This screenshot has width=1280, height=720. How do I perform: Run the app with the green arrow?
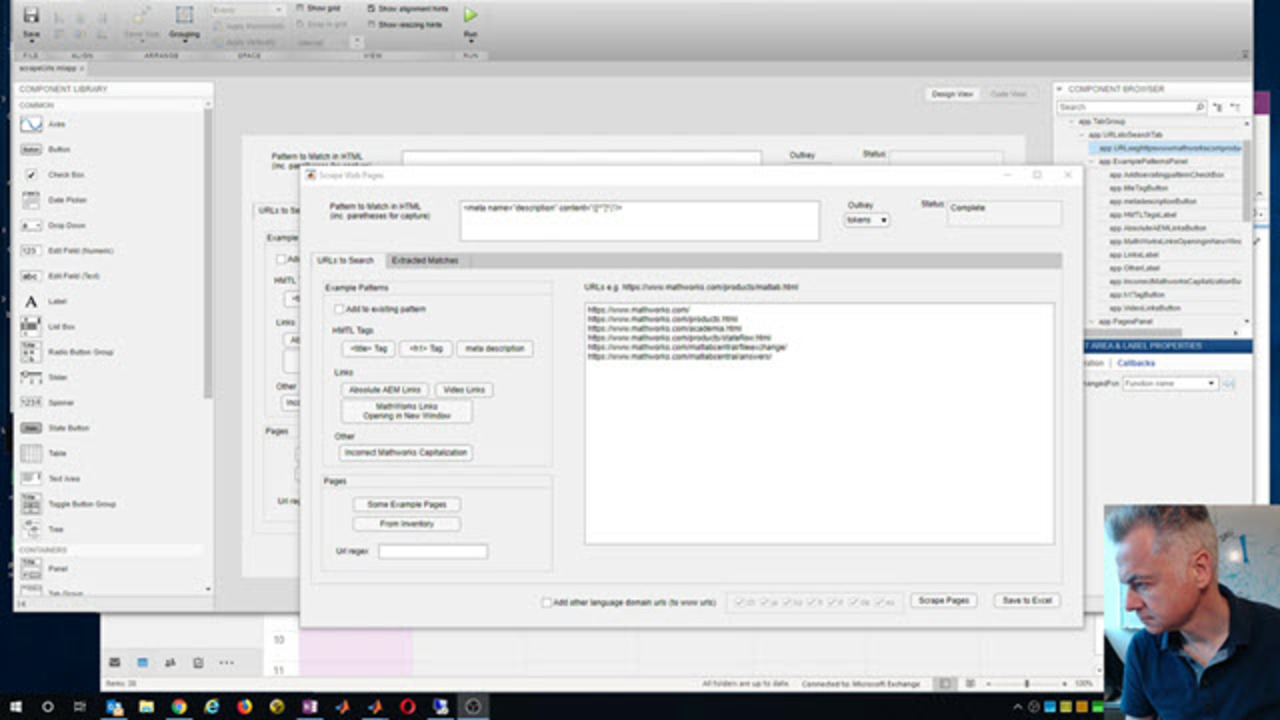470,16
